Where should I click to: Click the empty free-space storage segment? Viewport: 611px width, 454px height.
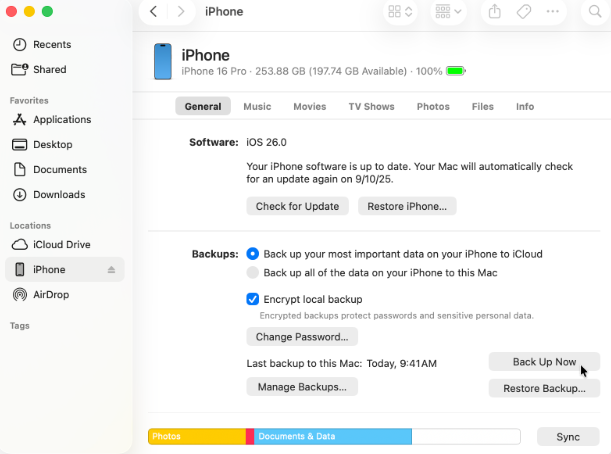tap(466, 436)
